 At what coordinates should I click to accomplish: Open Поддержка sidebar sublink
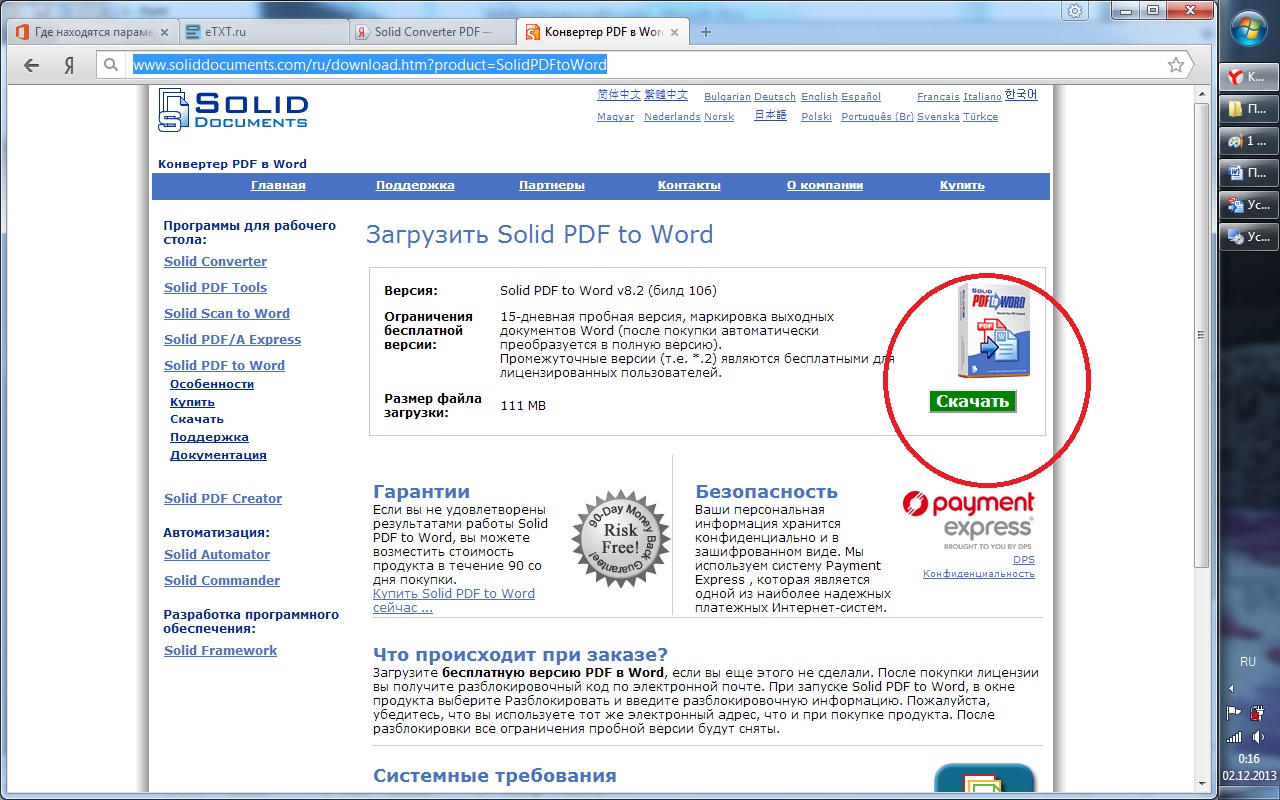[209, 437]
